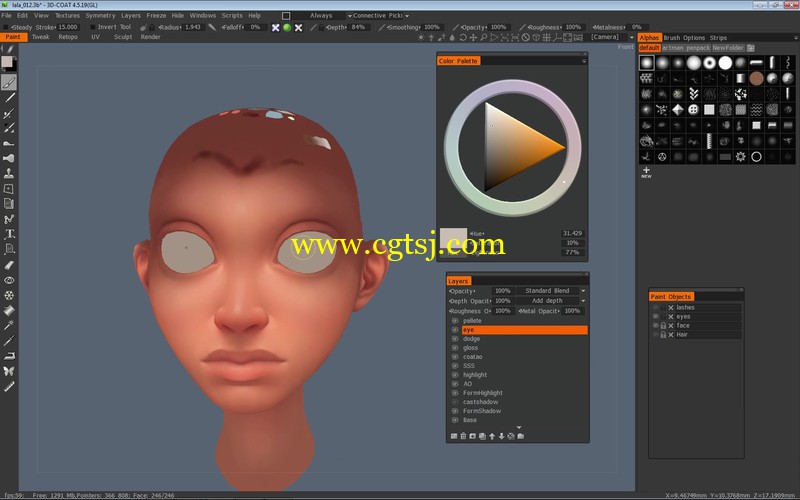Switch to the Retopo room tab
Image resolution: width=800 pixels, height=500 pixels.
click(x=68, y=37)
